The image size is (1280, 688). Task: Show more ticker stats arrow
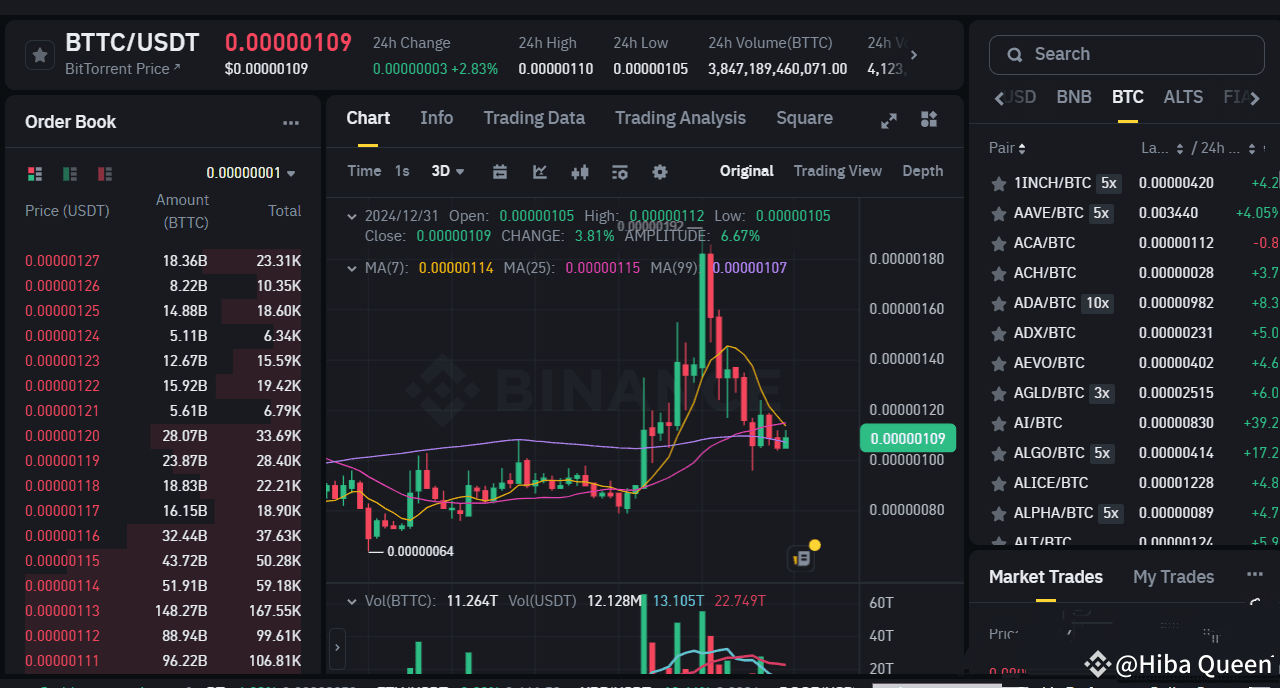(x=913, y=55)
